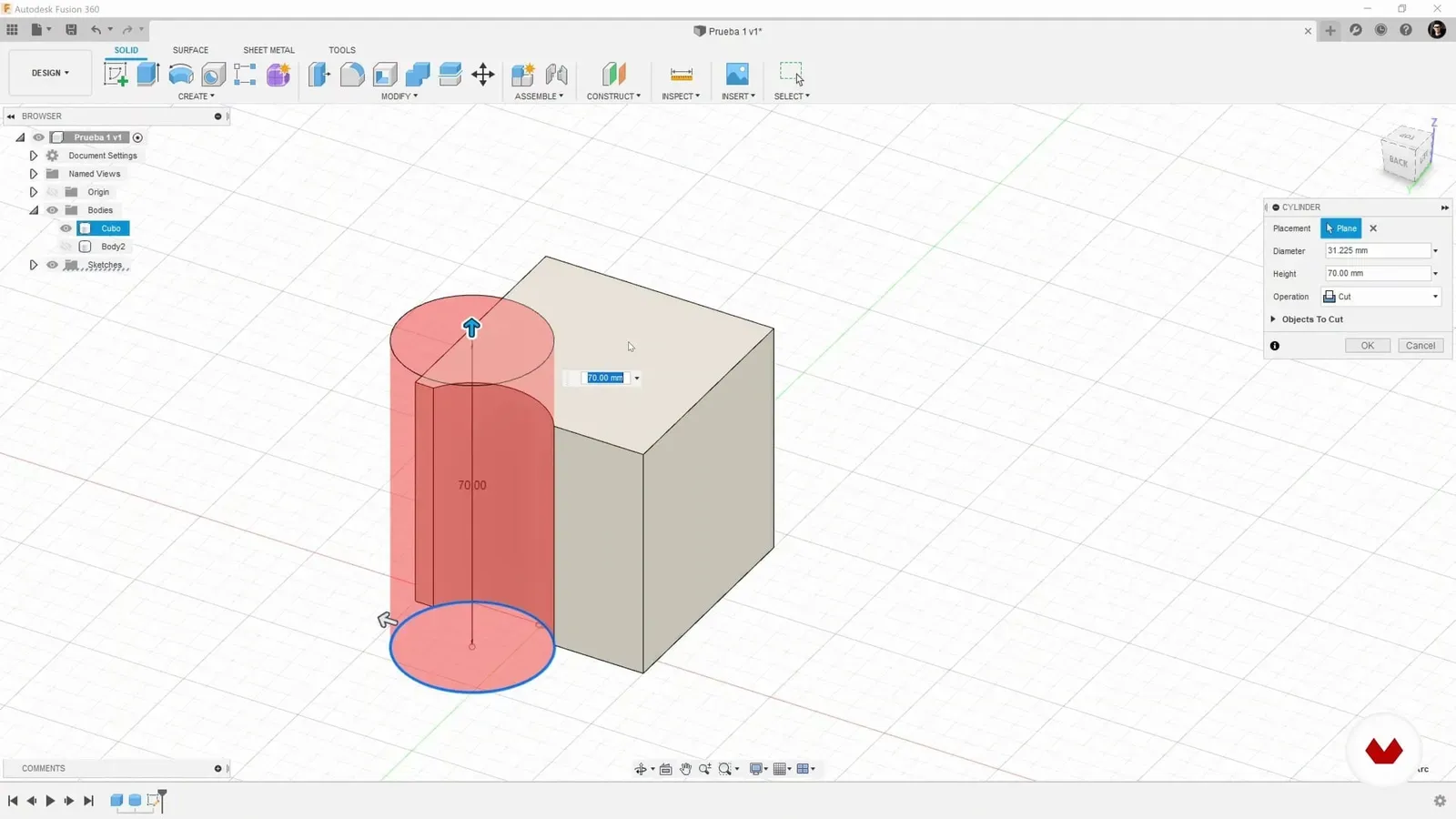The image size is (1456, 819).
Task: Click the Diameter input field
Action: pyautogui.click(x=1378, y=251)
